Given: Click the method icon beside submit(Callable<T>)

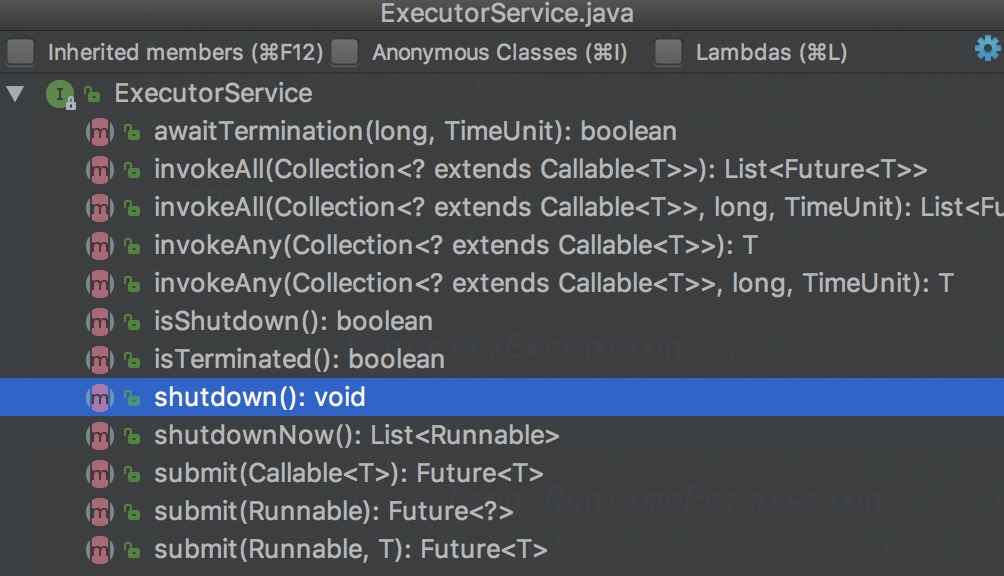Looking at the screenshot, I should coord(99,474).
